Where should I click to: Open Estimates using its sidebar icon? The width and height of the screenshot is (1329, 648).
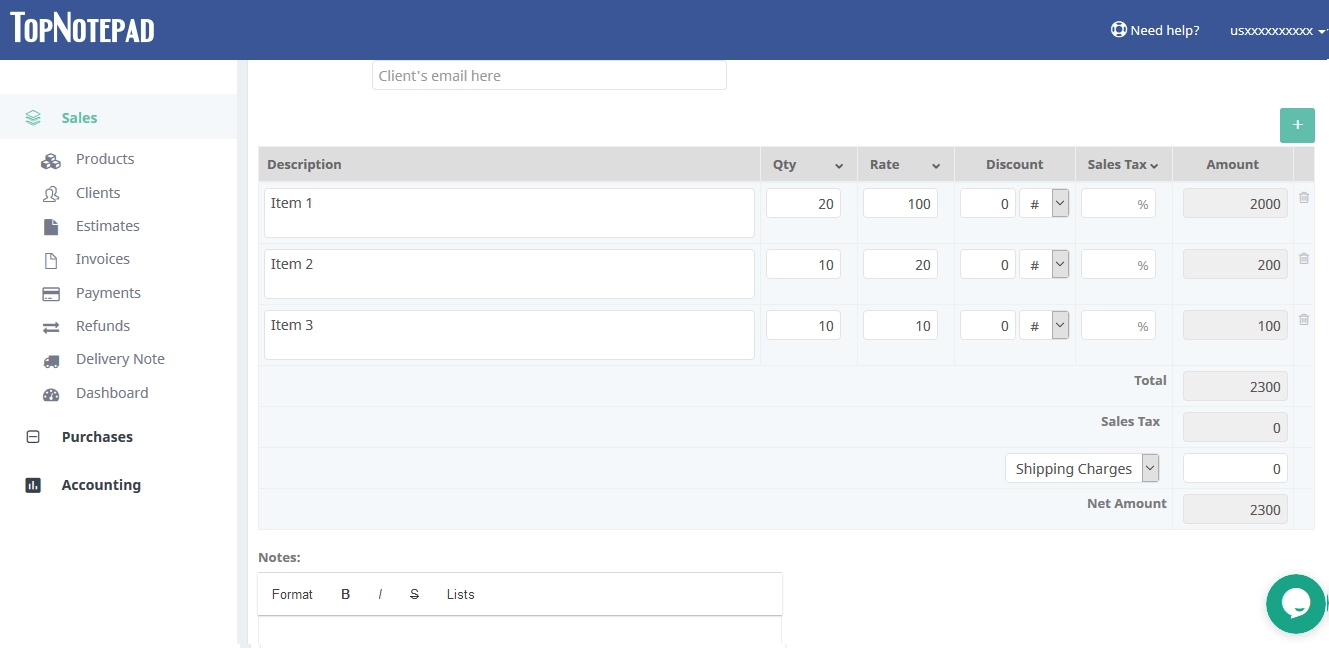[x=51, y=225]
